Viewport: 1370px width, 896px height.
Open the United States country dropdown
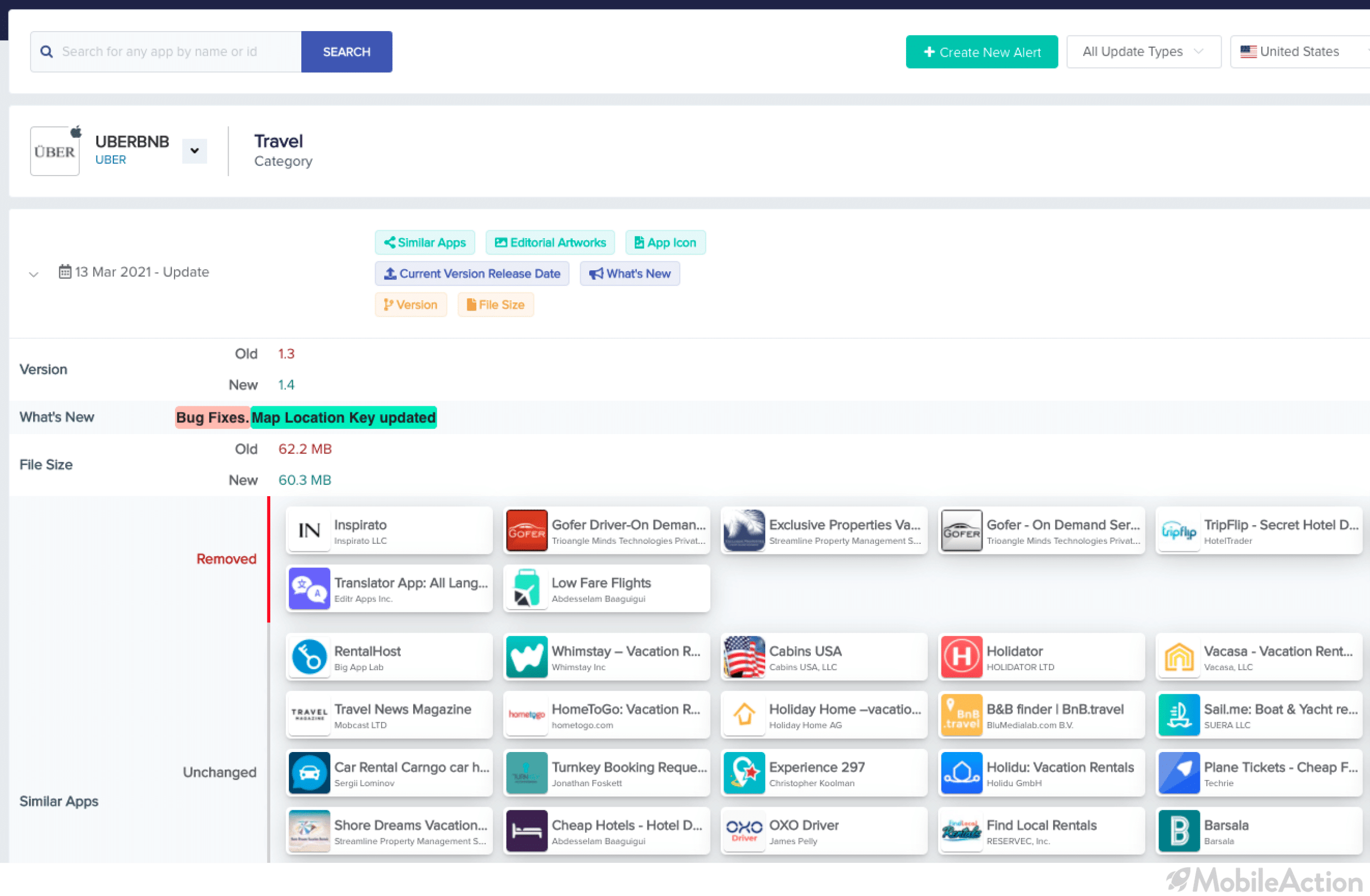point(1300,52)
